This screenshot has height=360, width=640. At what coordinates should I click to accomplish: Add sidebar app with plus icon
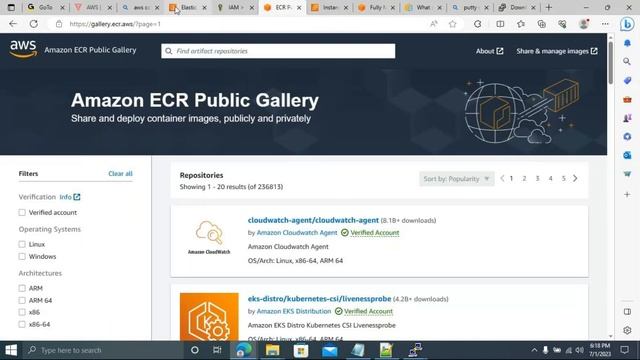[627, 195]
